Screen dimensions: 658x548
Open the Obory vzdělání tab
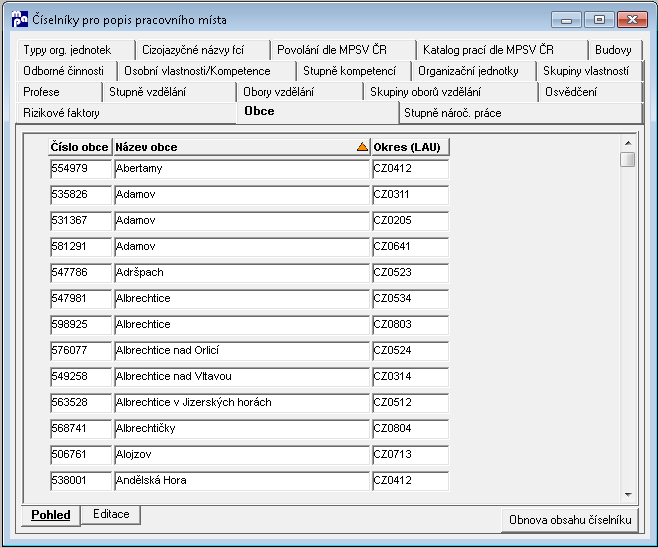pyautogui.click(x=300, y=92)
